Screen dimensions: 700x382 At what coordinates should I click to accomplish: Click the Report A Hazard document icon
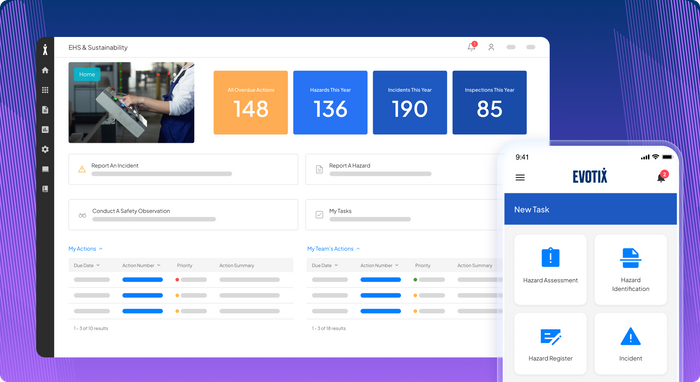point(319,170)
